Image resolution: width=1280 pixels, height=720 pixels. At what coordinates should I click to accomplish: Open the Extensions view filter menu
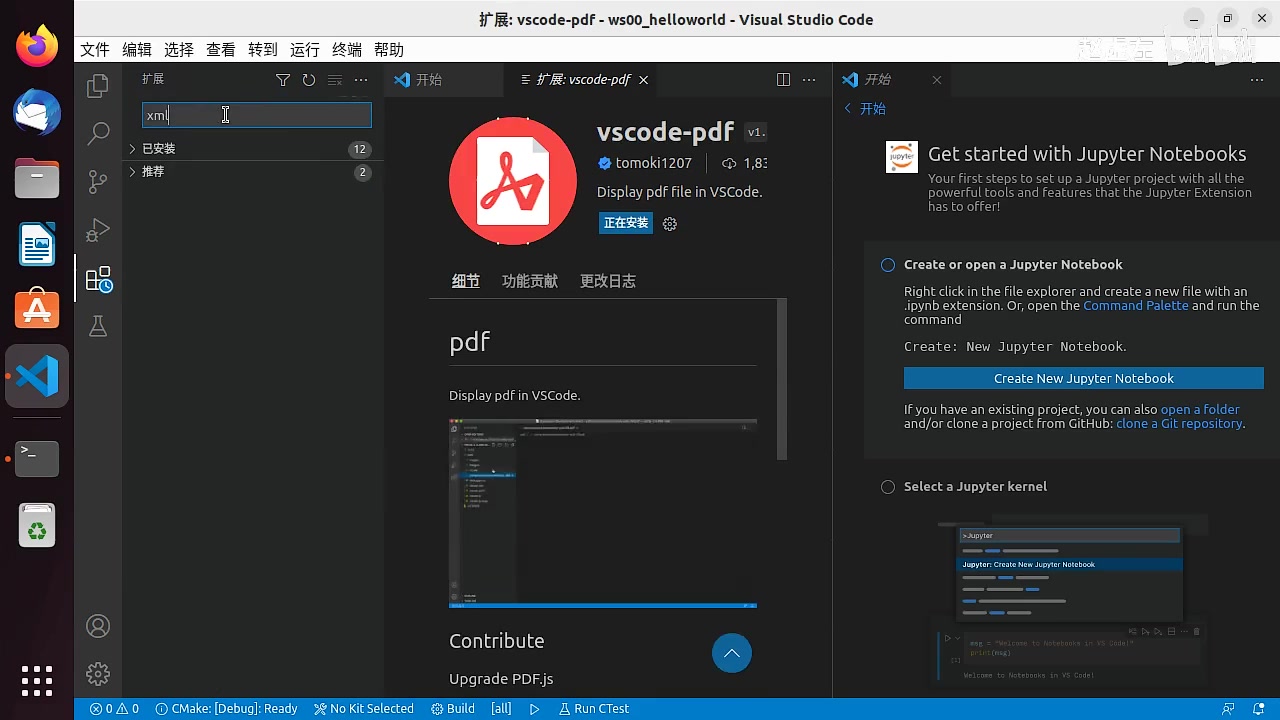click(x=283, y=79)
